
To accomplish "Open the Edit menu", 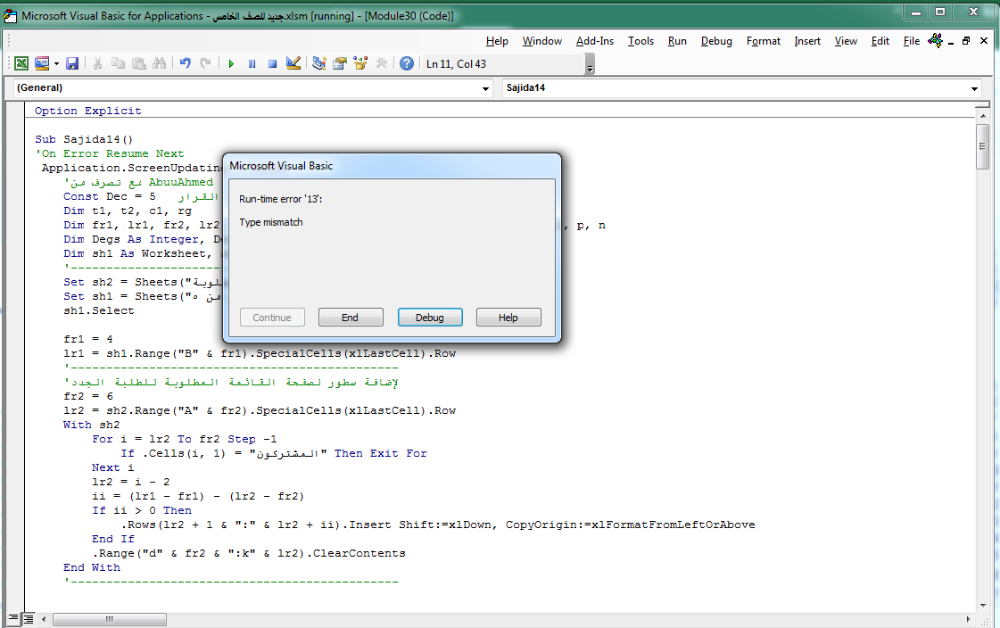I will (x=880, y=41).
